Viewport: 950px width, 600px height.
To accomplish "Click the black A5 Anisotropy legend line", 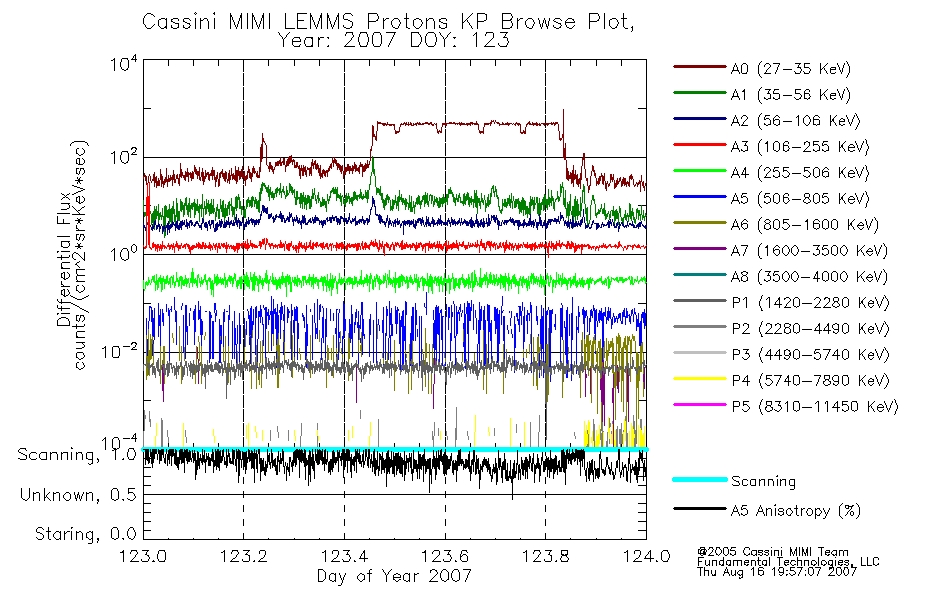I will (700, 508).
